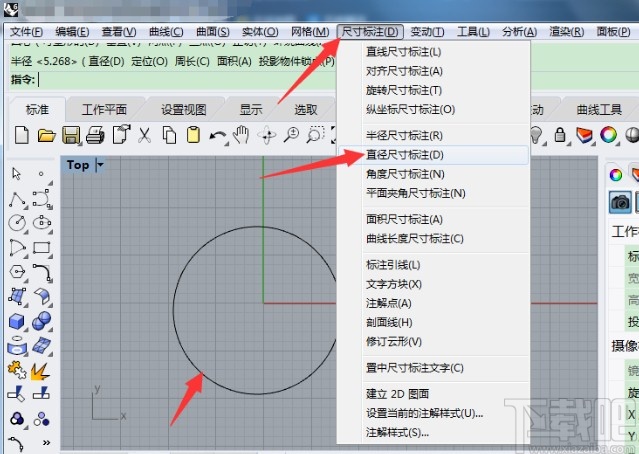Click 周长(C) command option
The width and height of the screenshot is (639, 454).
coord(192,62)
